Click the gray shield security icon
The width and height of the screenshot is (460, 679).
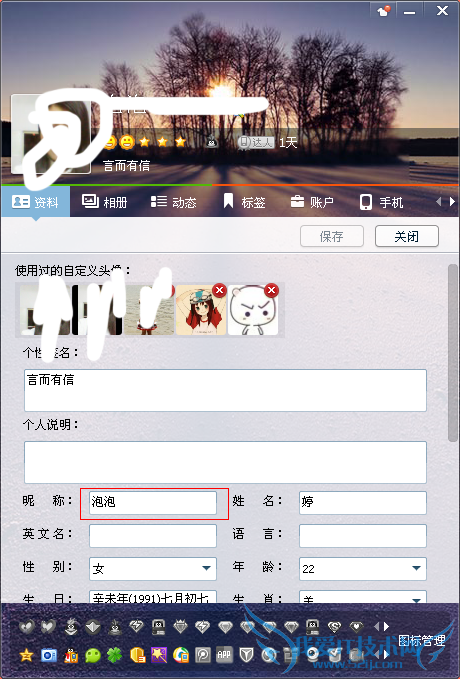click(x=246, y=655)
